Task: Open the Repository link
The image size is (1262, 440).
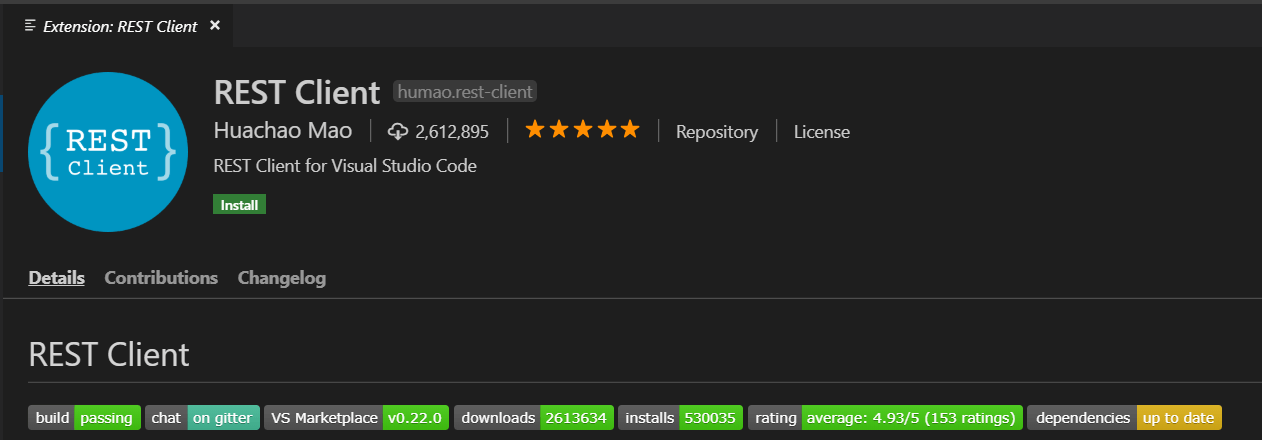Action: 717,131
